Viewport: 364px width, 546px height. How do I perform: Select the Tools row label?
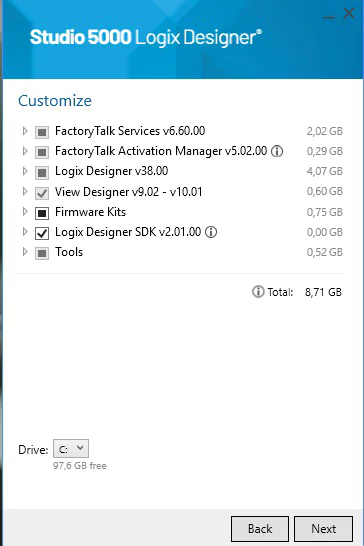pos(69,252)
